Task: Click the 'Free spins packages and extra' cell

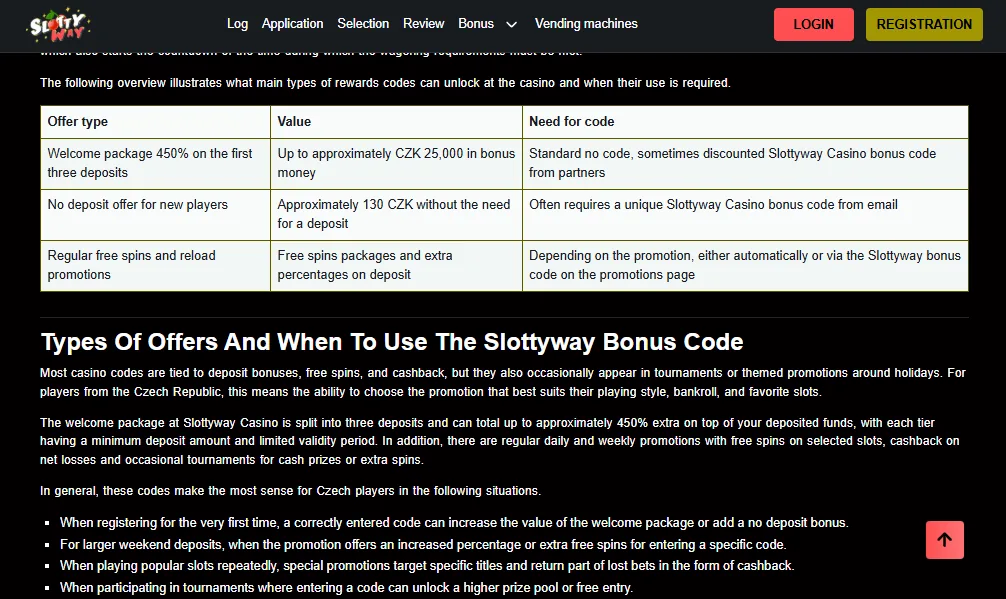Action: (396, 266)
